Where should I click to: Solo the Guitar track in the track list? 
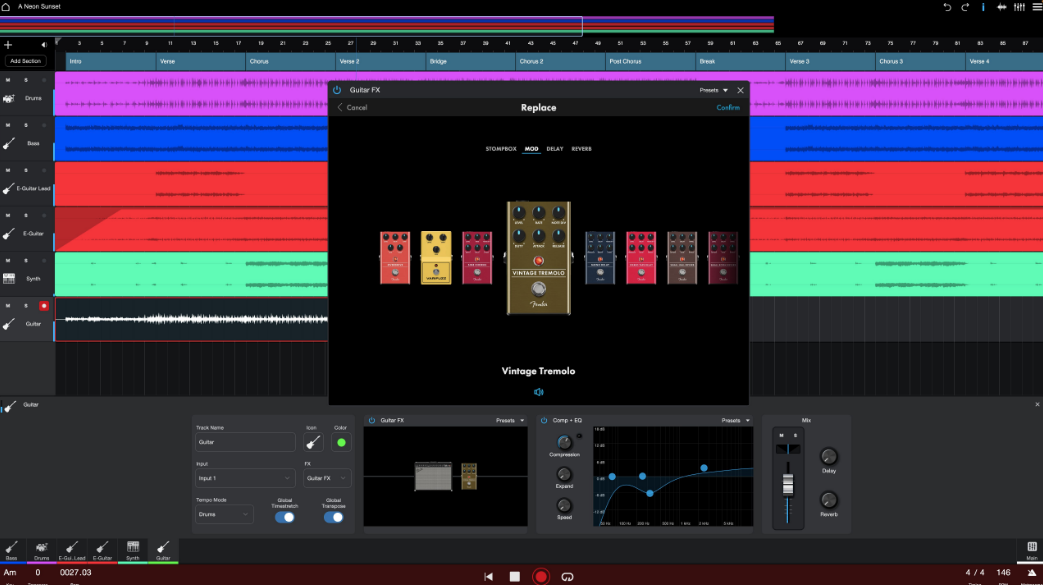click(26, 306)
